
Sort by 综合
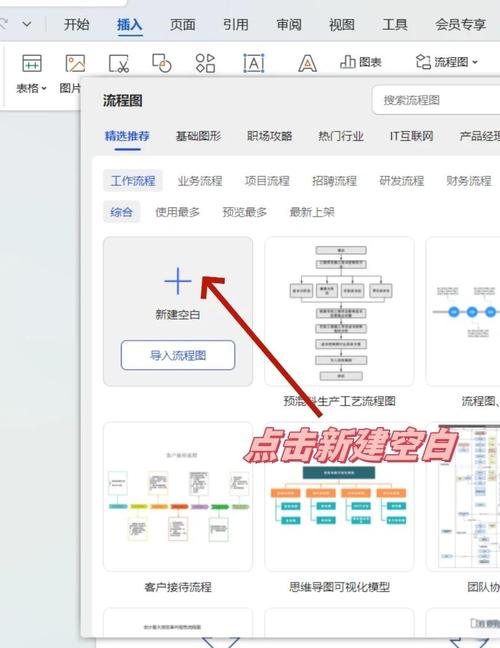click(x=121, y=212)
